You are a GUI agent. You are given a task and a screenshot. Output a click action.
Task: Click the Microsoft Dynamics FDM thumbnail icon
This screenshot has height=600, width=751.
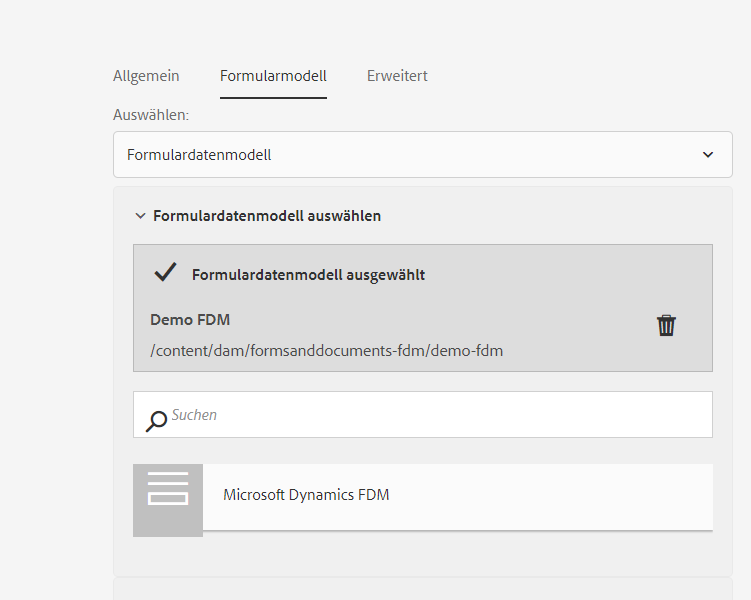[168, 500]
